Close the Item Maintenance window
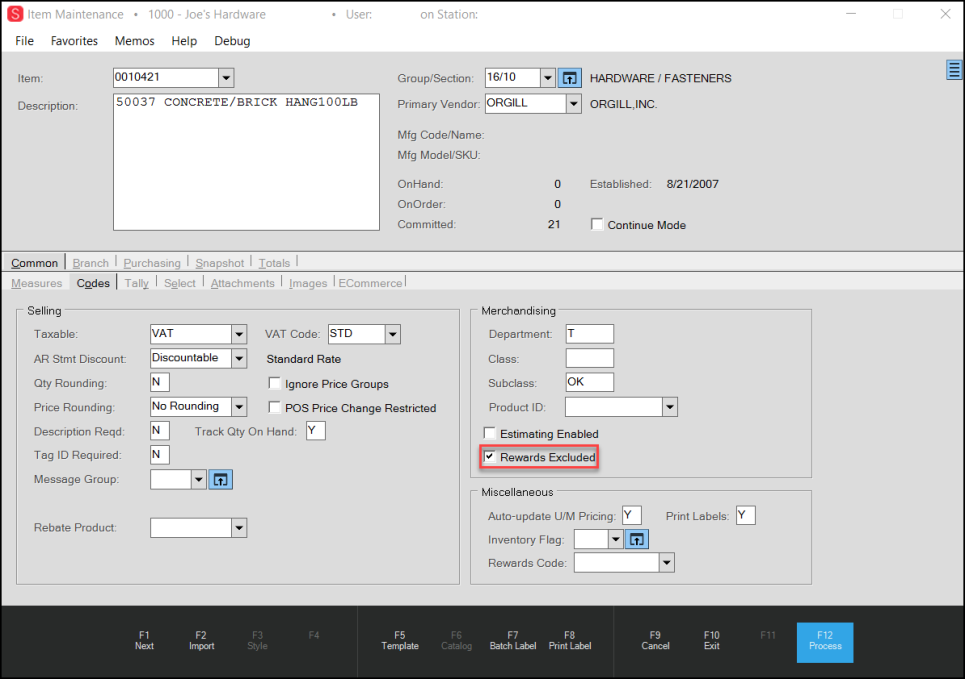The width and height of the screenshot is (965, 679). click(945, 14)
